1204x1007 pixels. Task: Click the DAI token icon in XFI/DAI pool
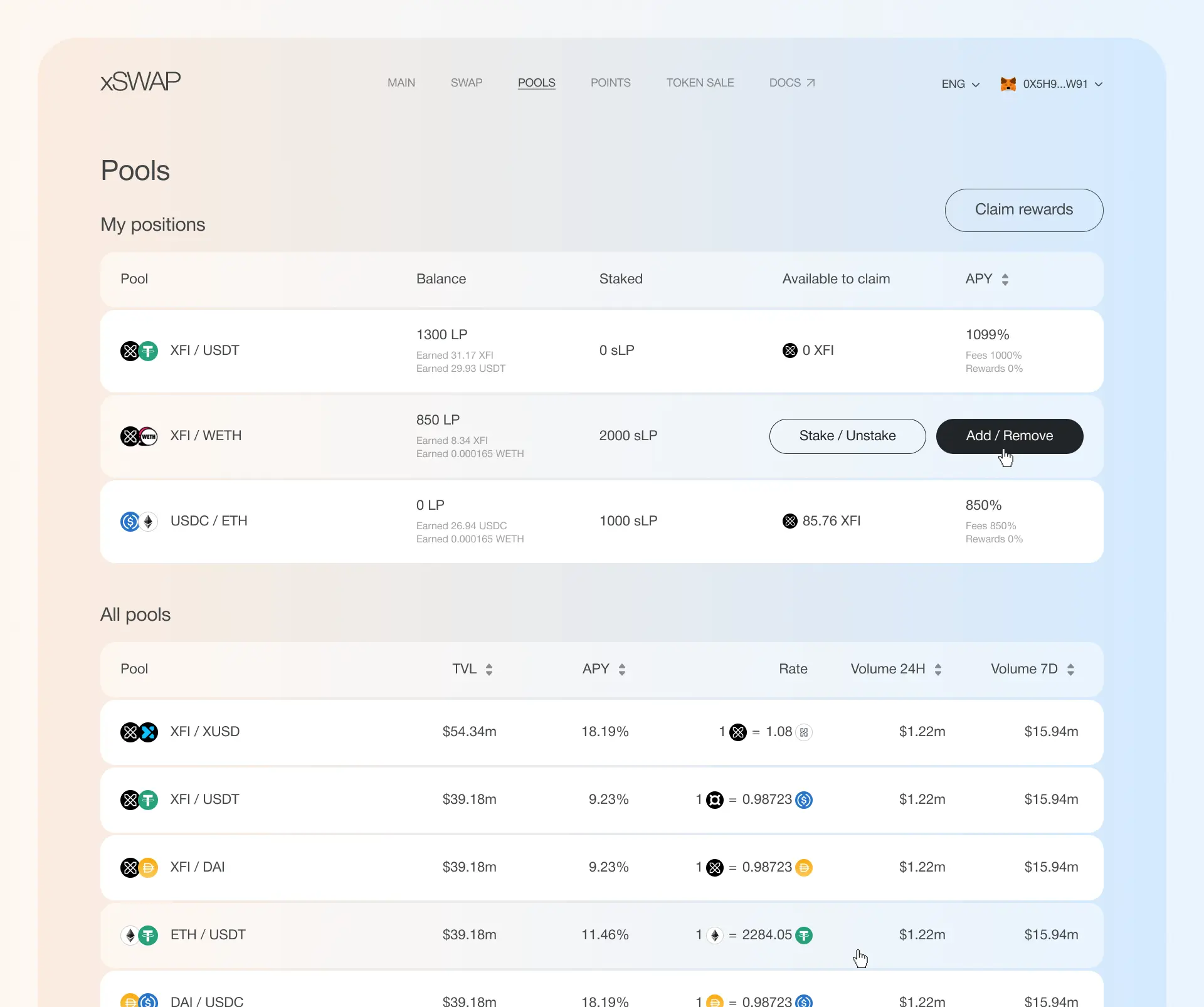coord(148,867)
